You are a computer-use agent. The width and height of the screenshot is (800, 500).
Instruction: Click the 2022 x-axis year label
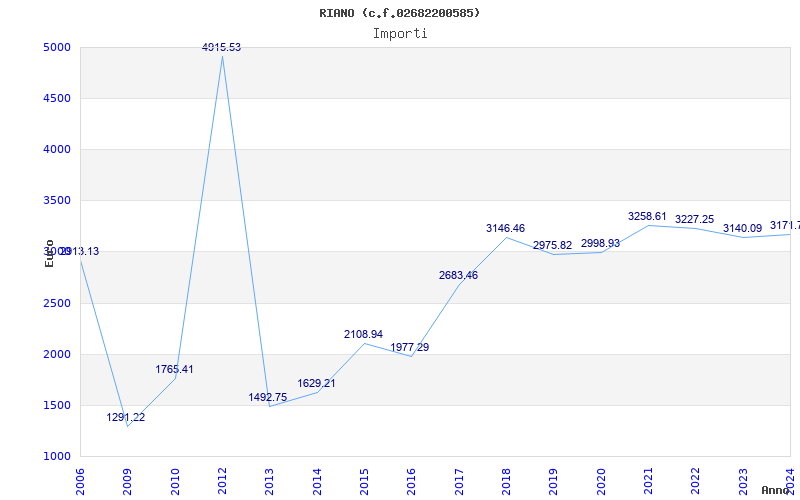pos(696,482)
